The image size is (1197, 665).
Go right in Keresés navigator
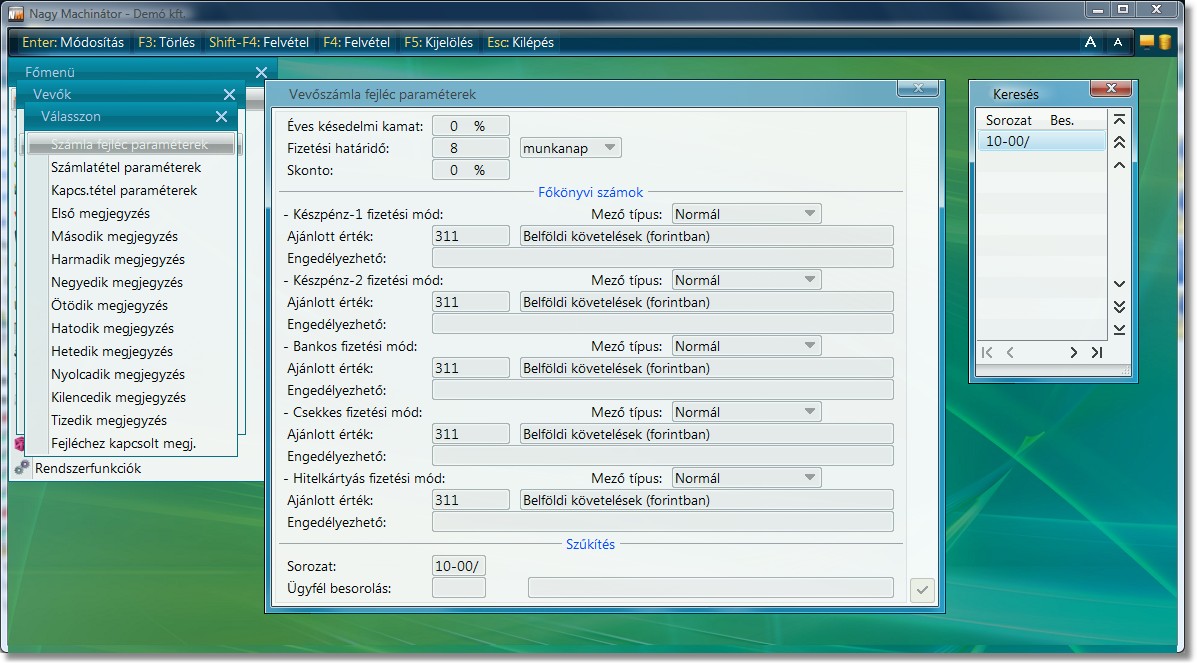1073,352
